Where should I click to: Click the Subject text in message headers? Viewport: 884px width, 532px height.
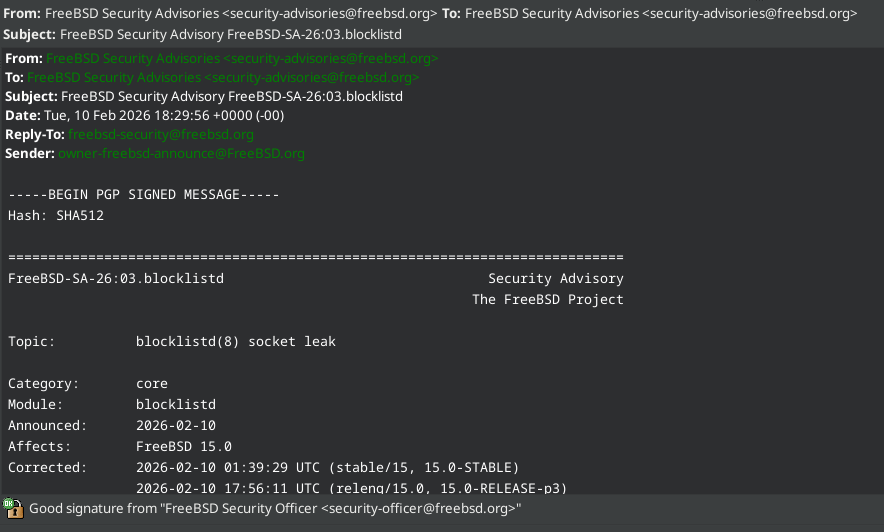[x=231, y=96]
